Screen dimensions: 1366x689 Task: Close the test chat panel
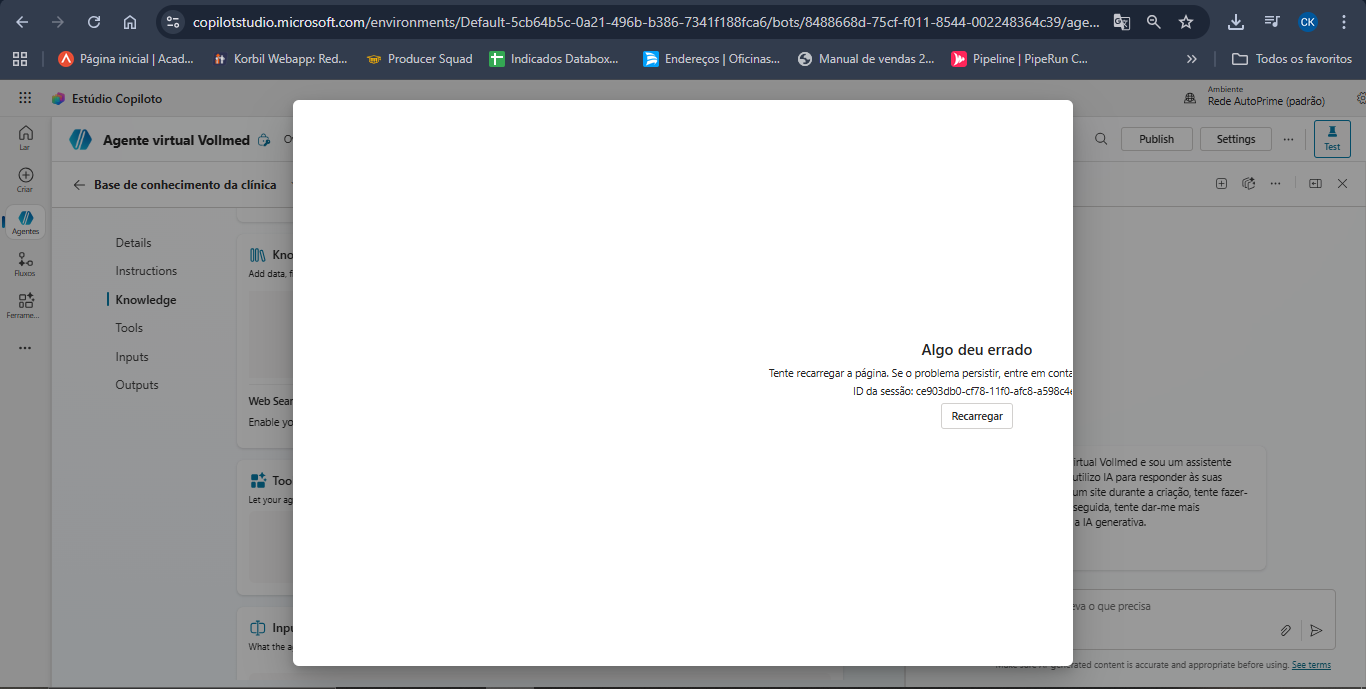(x=1342, y=184)
